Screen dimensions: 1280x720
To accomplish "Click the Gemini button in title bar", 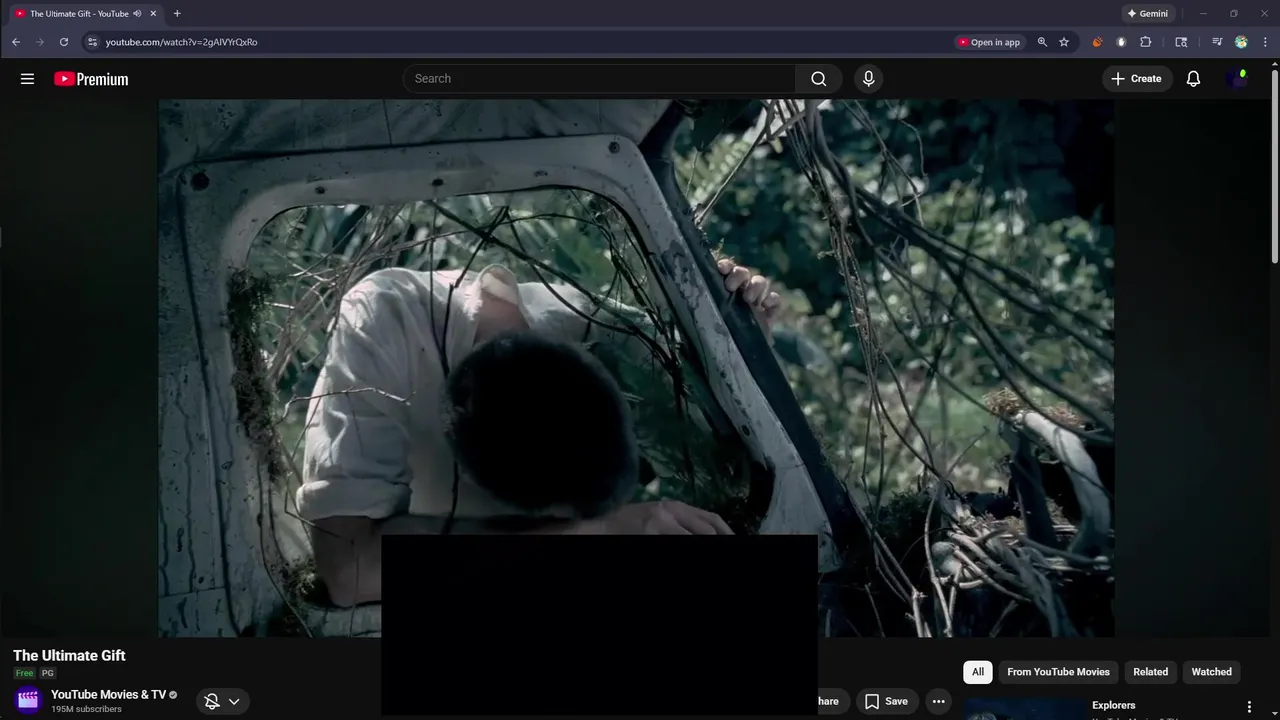I will coord(1147,14).
